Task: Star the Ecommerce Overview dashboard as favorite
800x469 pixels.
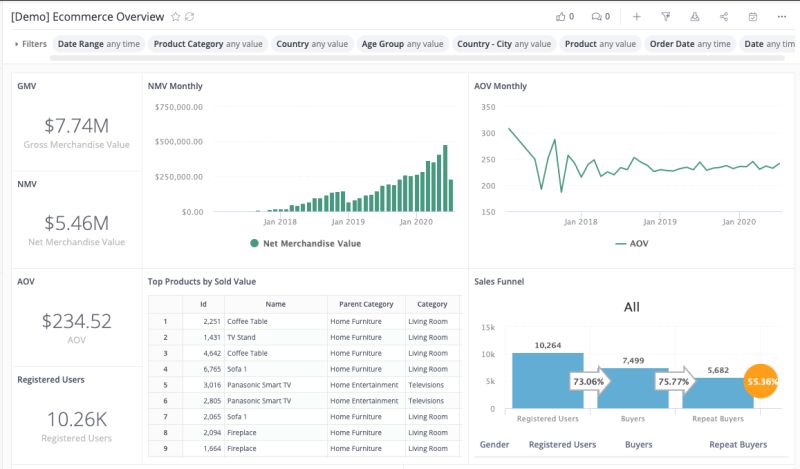Action: [x=176, y=17]
